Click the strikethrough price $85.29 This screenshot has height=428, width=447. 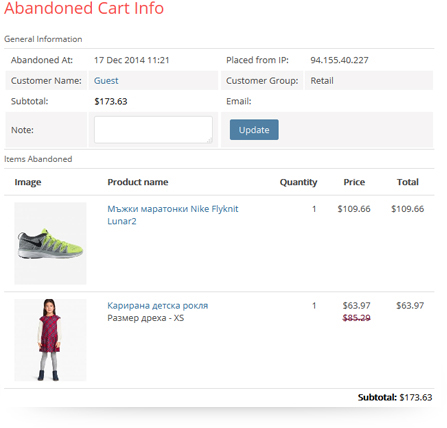[356, 318]
